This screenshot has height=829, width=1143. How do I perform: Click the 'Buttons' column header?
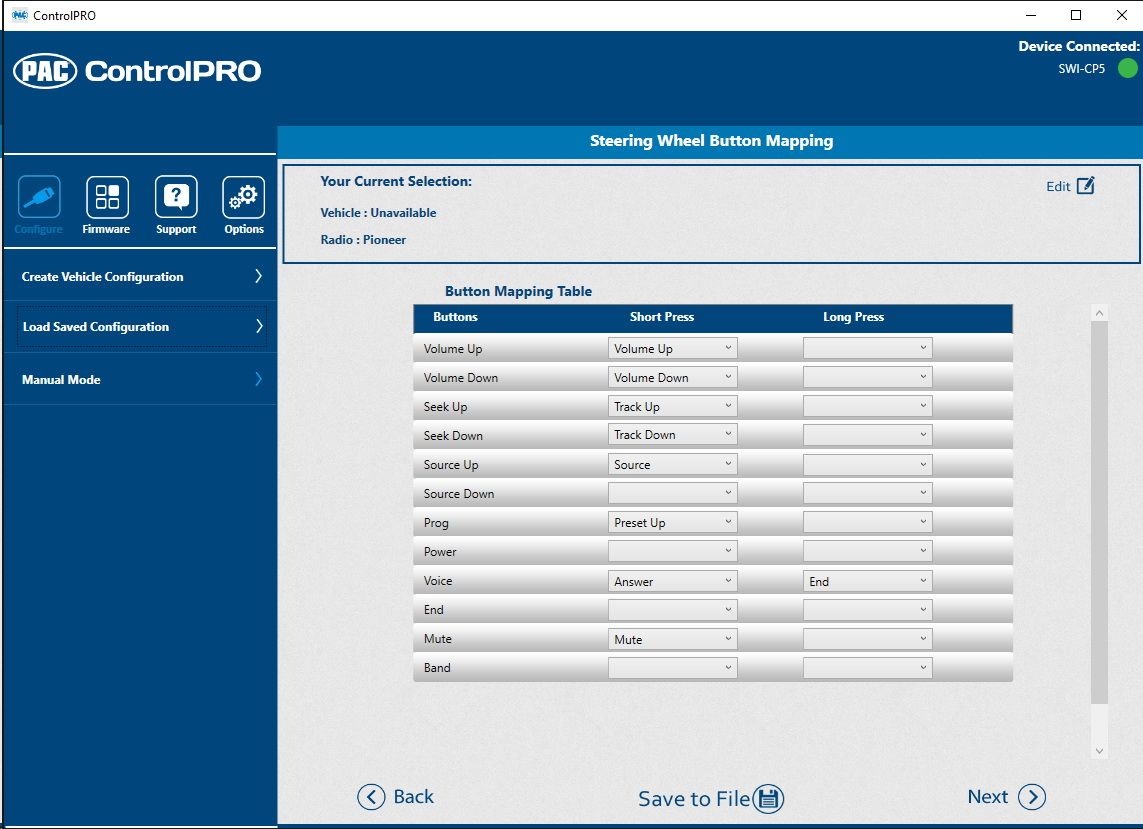tap(456, 317)
